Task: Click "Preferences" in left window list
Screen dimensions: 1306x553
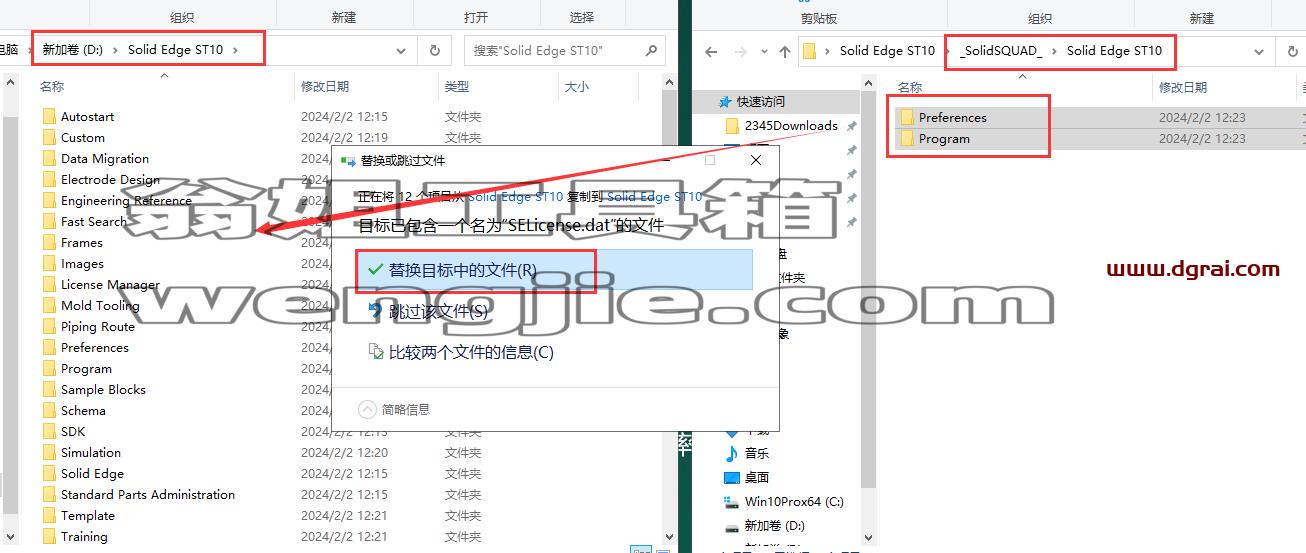Action: click(x=95, y=348)
